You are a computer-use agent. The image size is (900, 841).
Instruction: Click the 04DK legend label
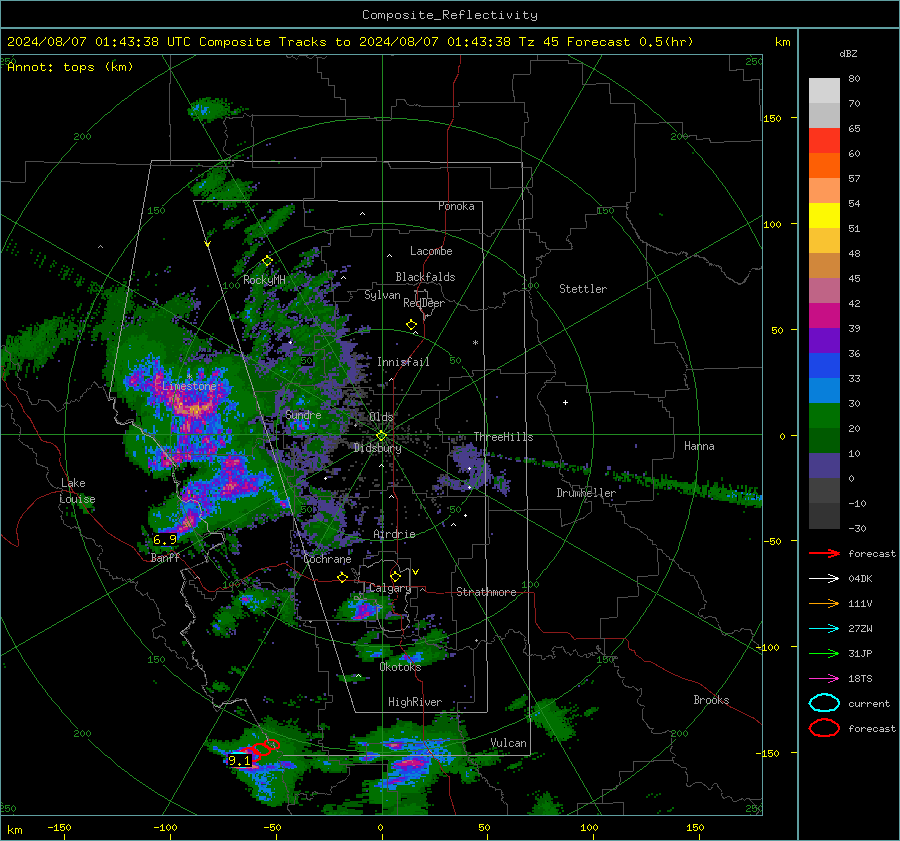tap(860, 579)
